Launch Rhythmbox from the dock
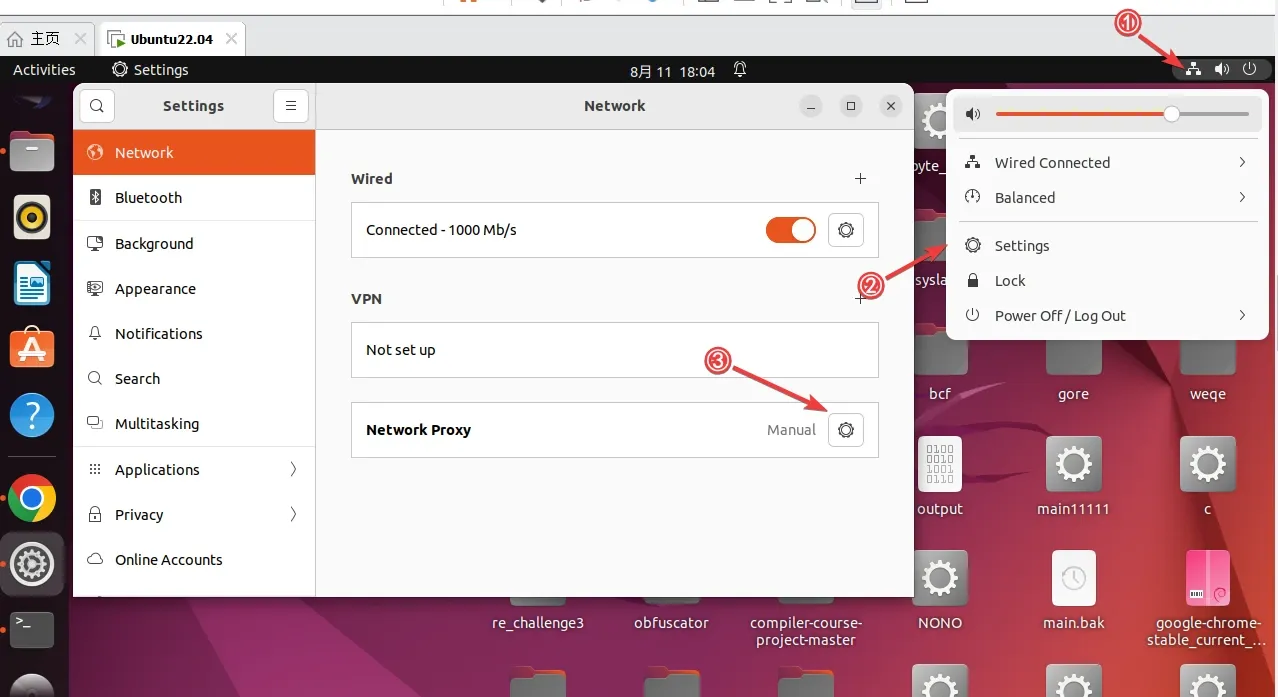The width and height of the screenshot is (1278, 697). [x=32, y=217]
